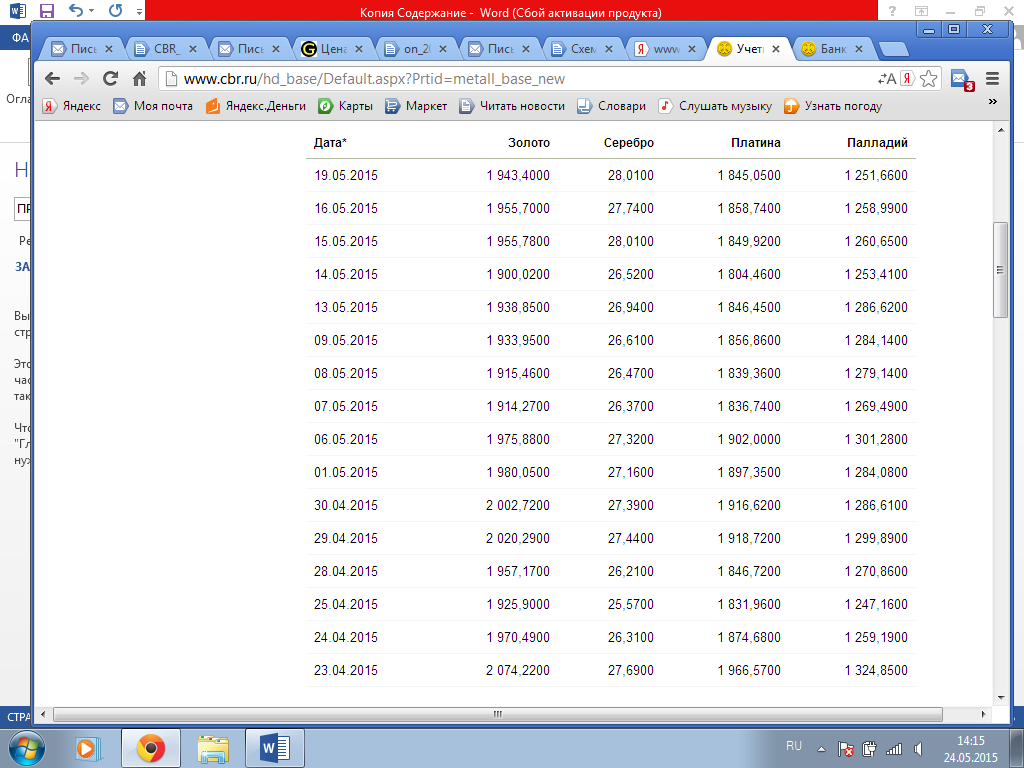
Task: Show hidden system tray icons
Action: pyautogui.click(x=821, y=748)
